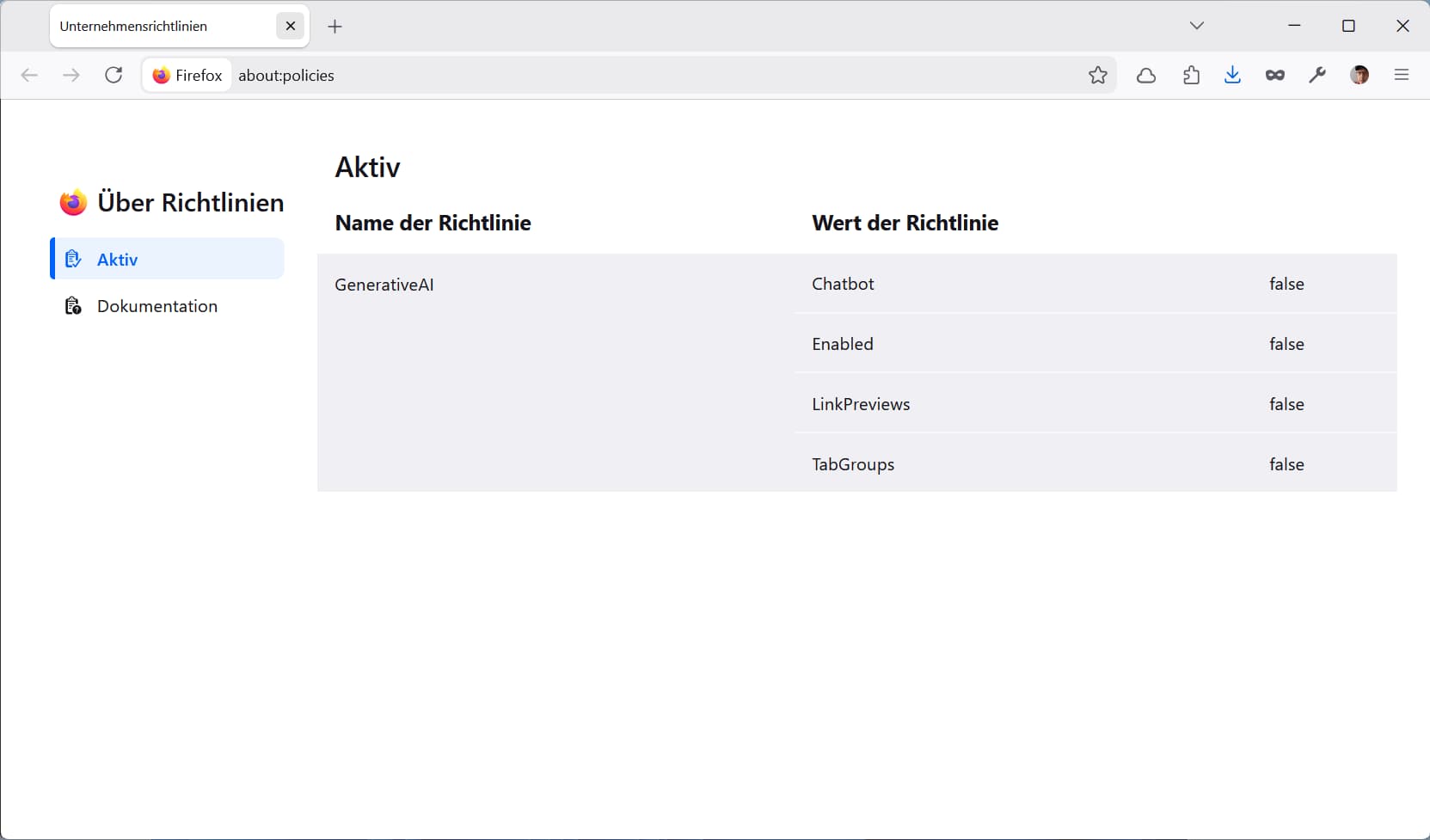Click the Firefox identity box in address bar
Screen dimensions: 1430x840
(x=187, y=76)
